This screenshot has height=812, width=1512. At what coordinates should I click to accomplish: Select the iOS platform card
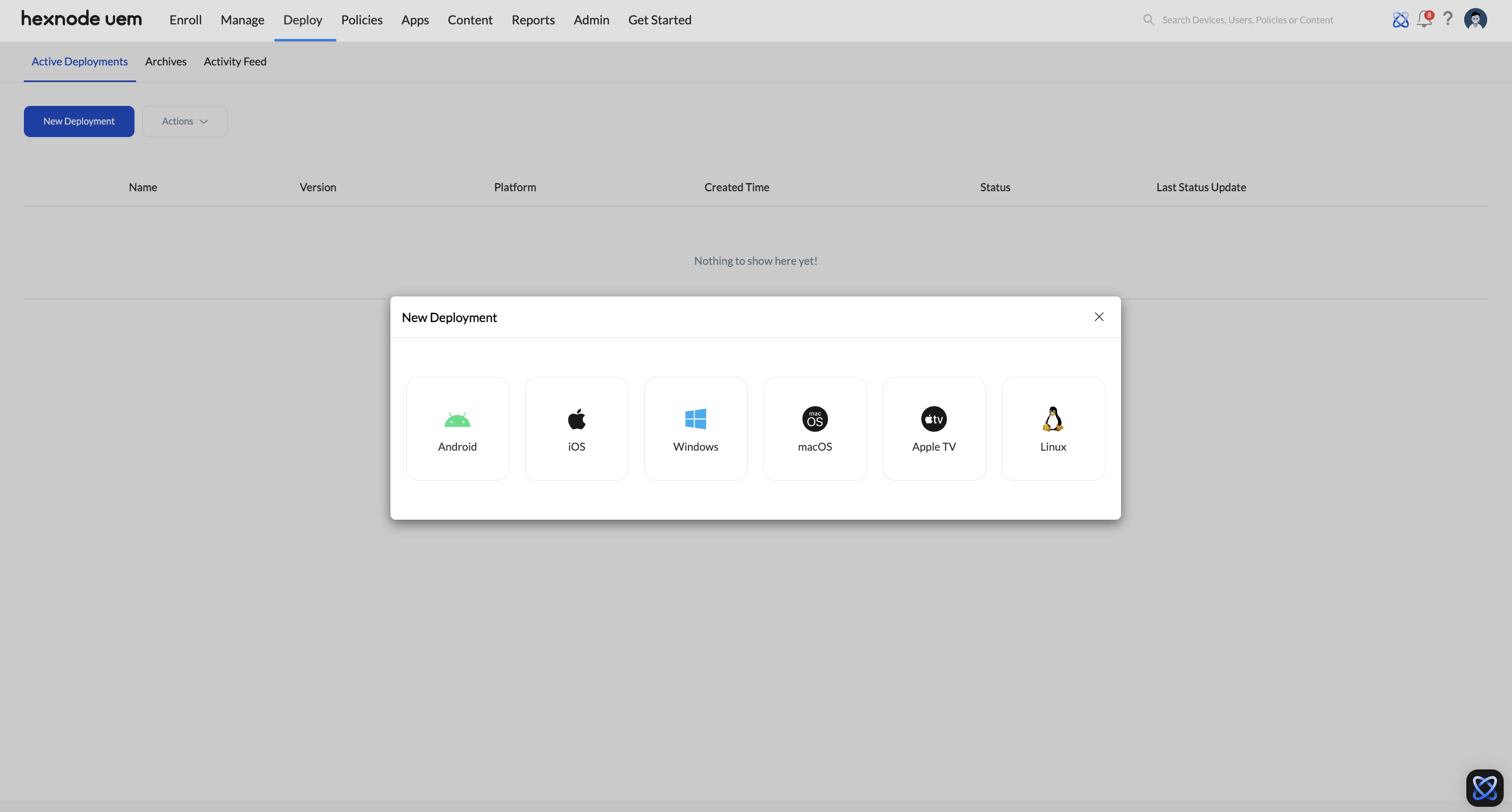point(576,428)
